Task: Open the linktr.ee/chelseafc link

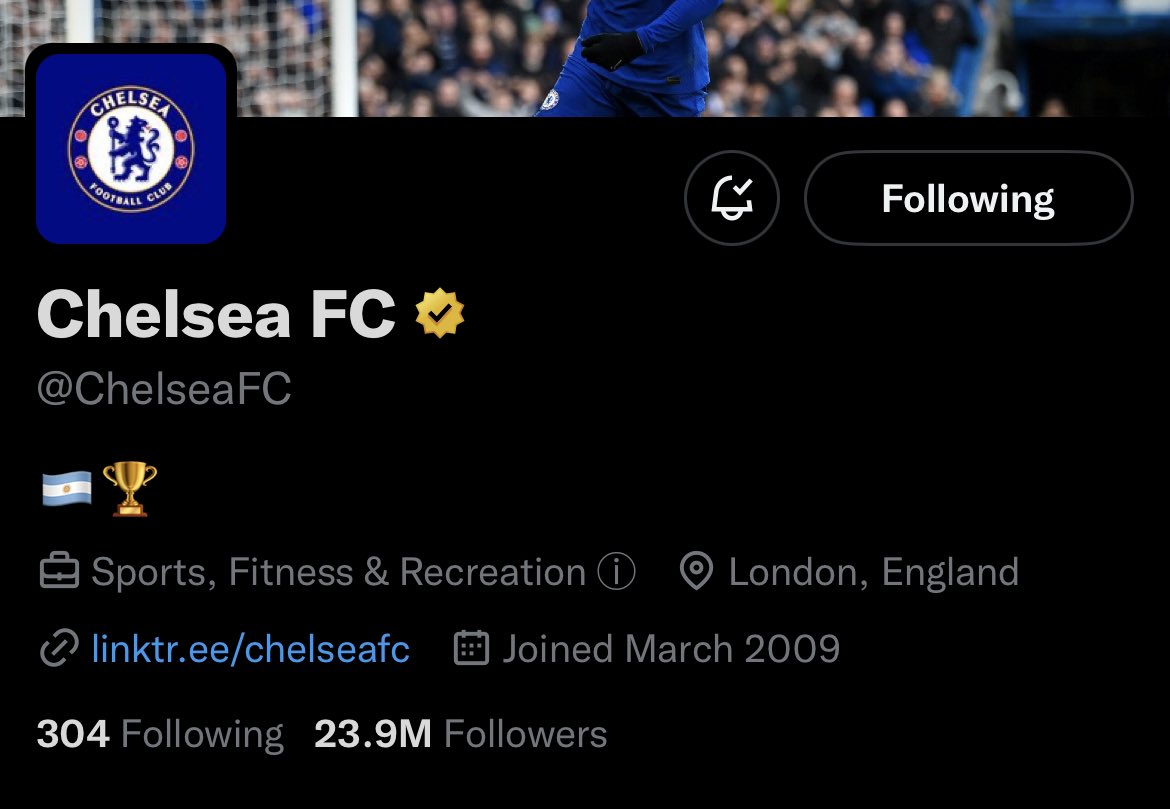Action: 251,649
